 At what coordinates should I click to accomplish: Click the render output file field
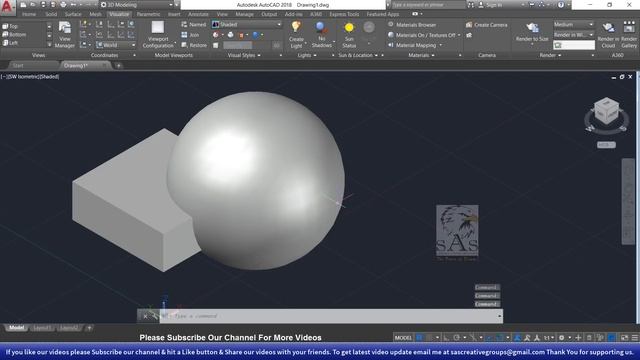573,45
